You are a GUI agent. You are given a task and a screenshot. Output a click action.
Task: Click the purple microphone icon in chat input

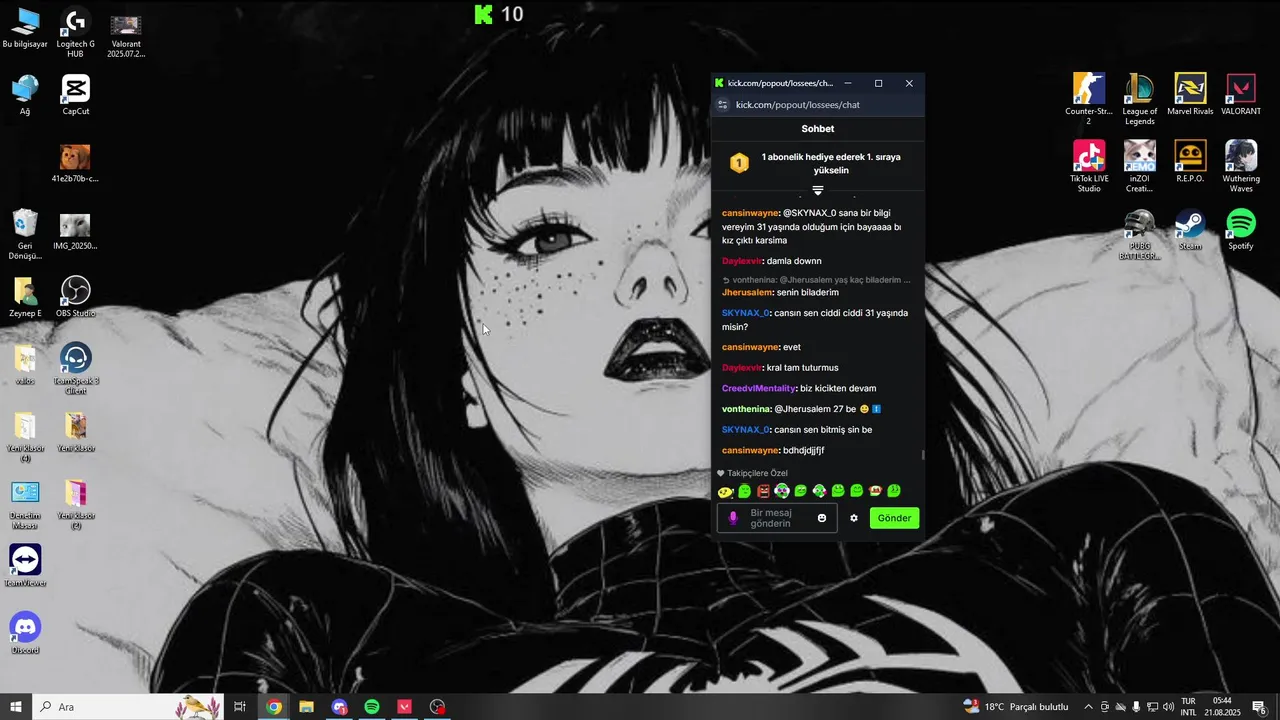[733, 518]
